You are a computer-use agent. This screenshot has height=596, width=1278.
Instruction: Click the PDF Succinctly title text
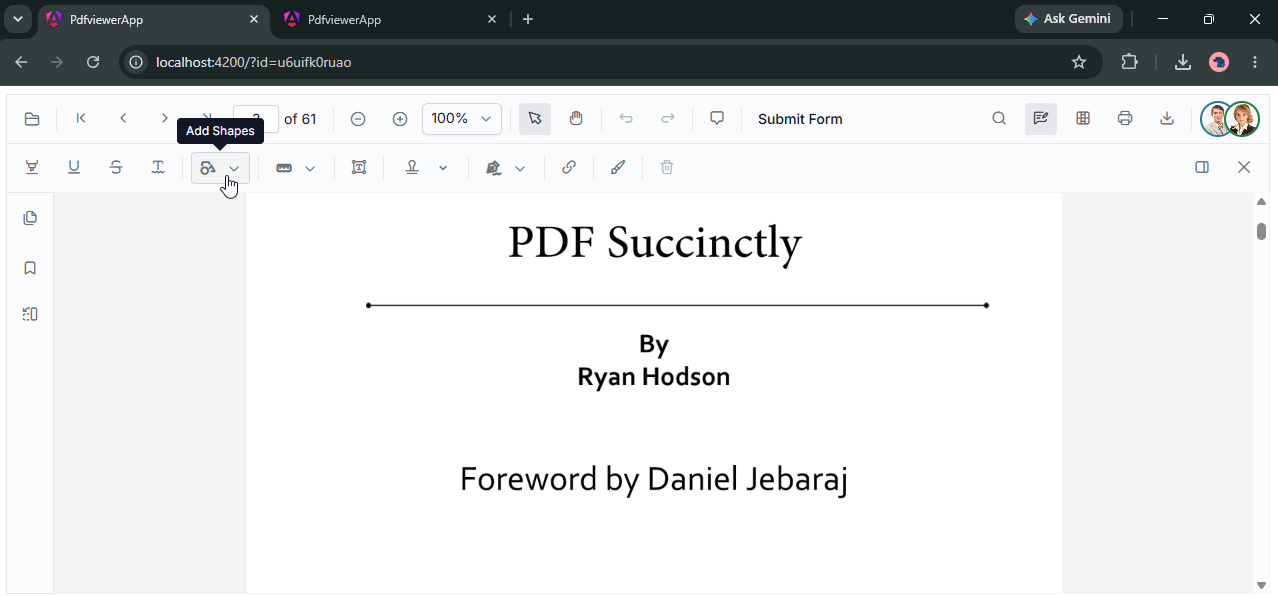tap(655, 243)
